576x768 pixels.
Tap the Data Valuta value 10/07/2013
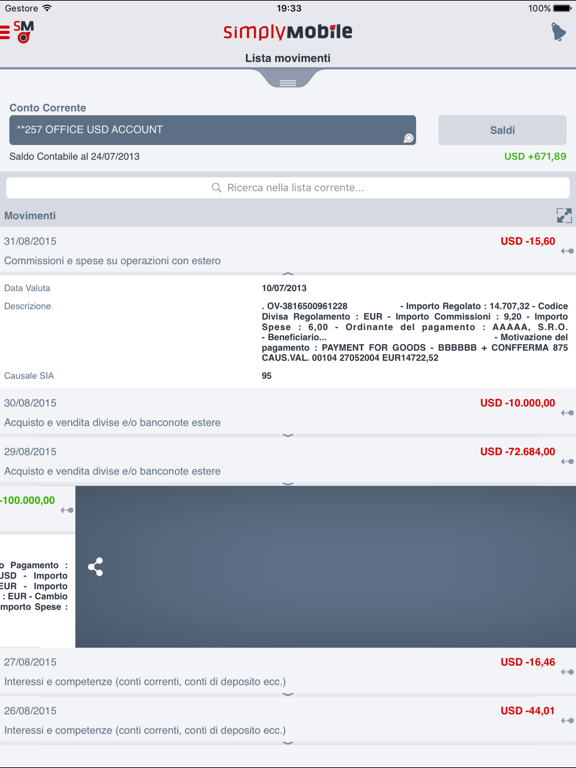click(x=284, y=288)
